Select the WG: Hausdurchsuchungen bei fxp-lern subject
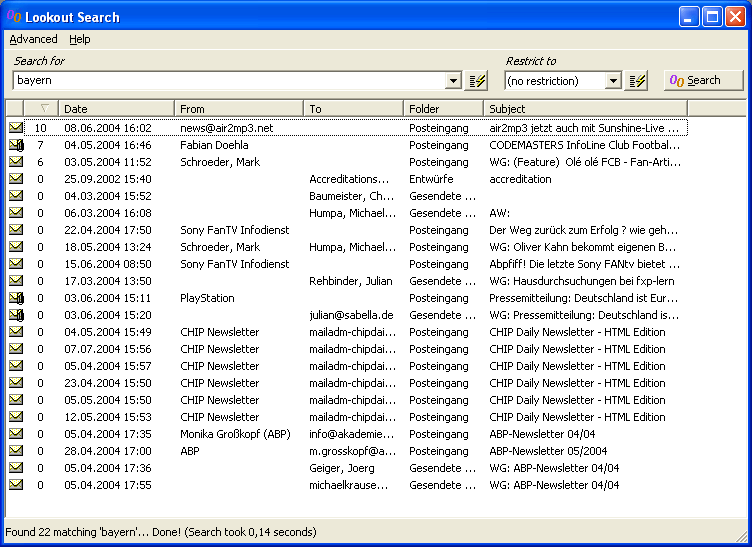Viewport: 752px width, 547px height. (x=581, y=281)
